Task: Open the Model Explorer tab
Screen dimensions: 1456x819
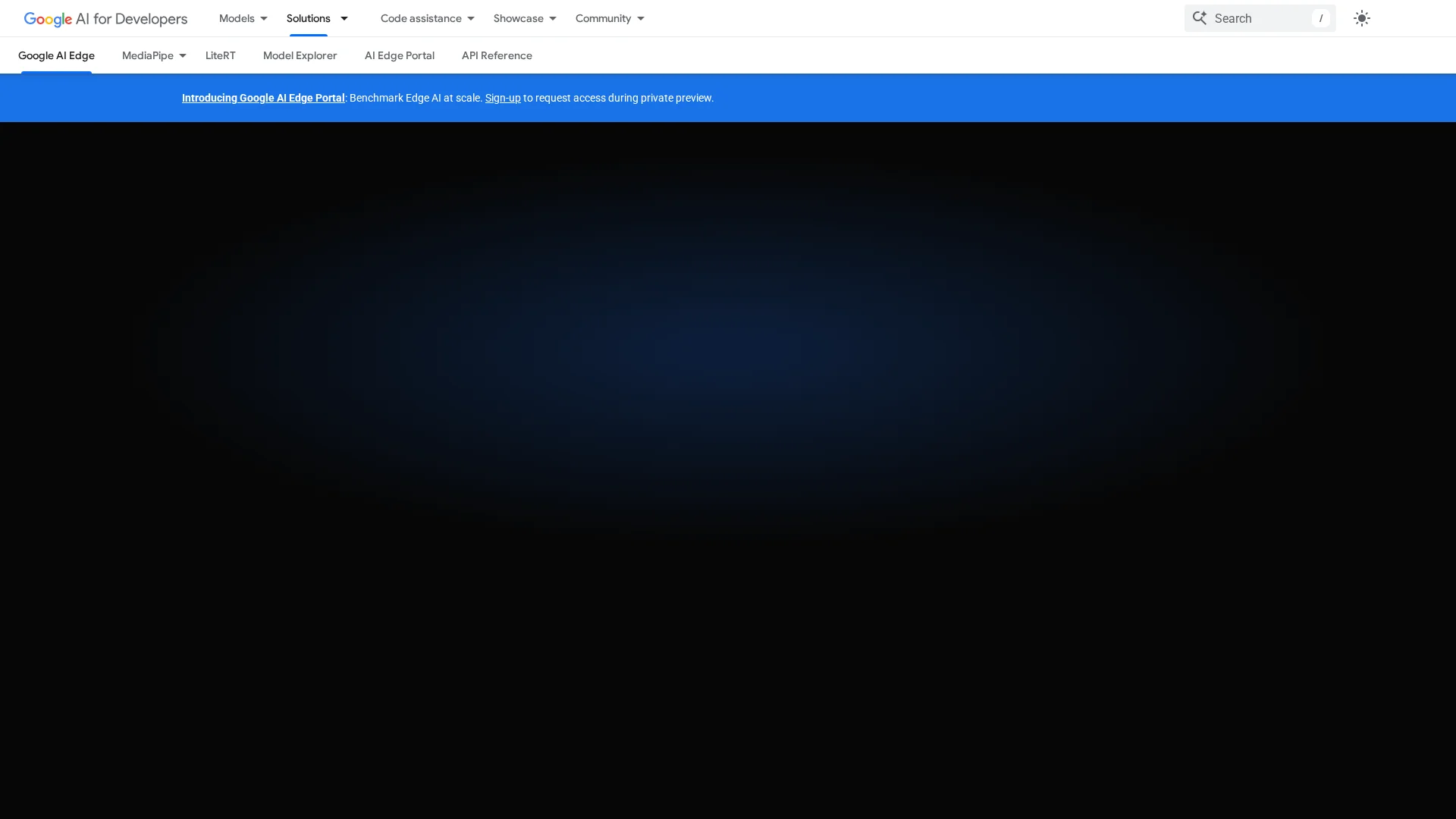Action: [300, 55]
